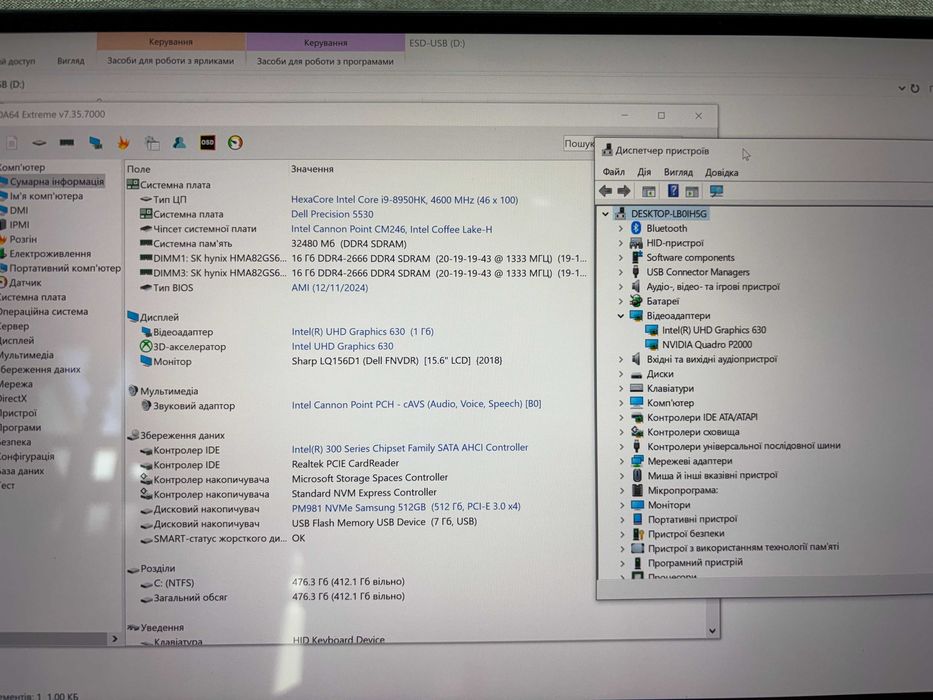Switch to Засоби для роботи з ярликами tab
The height and width of the screenshot is (700, 933).
(170, 61)
